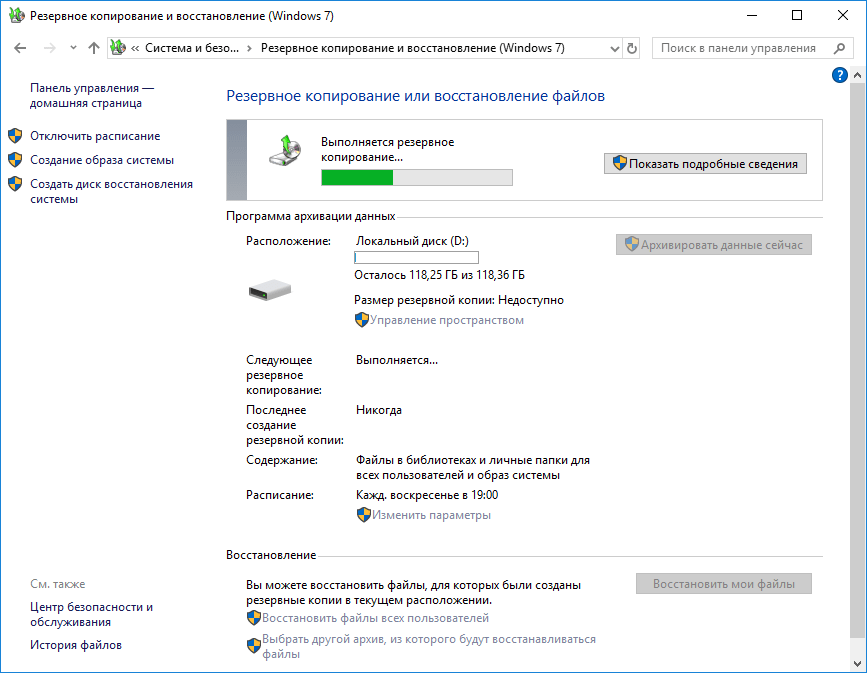Click the window title bar app icon
The image size is (867, 673).
tap(17, 15)
